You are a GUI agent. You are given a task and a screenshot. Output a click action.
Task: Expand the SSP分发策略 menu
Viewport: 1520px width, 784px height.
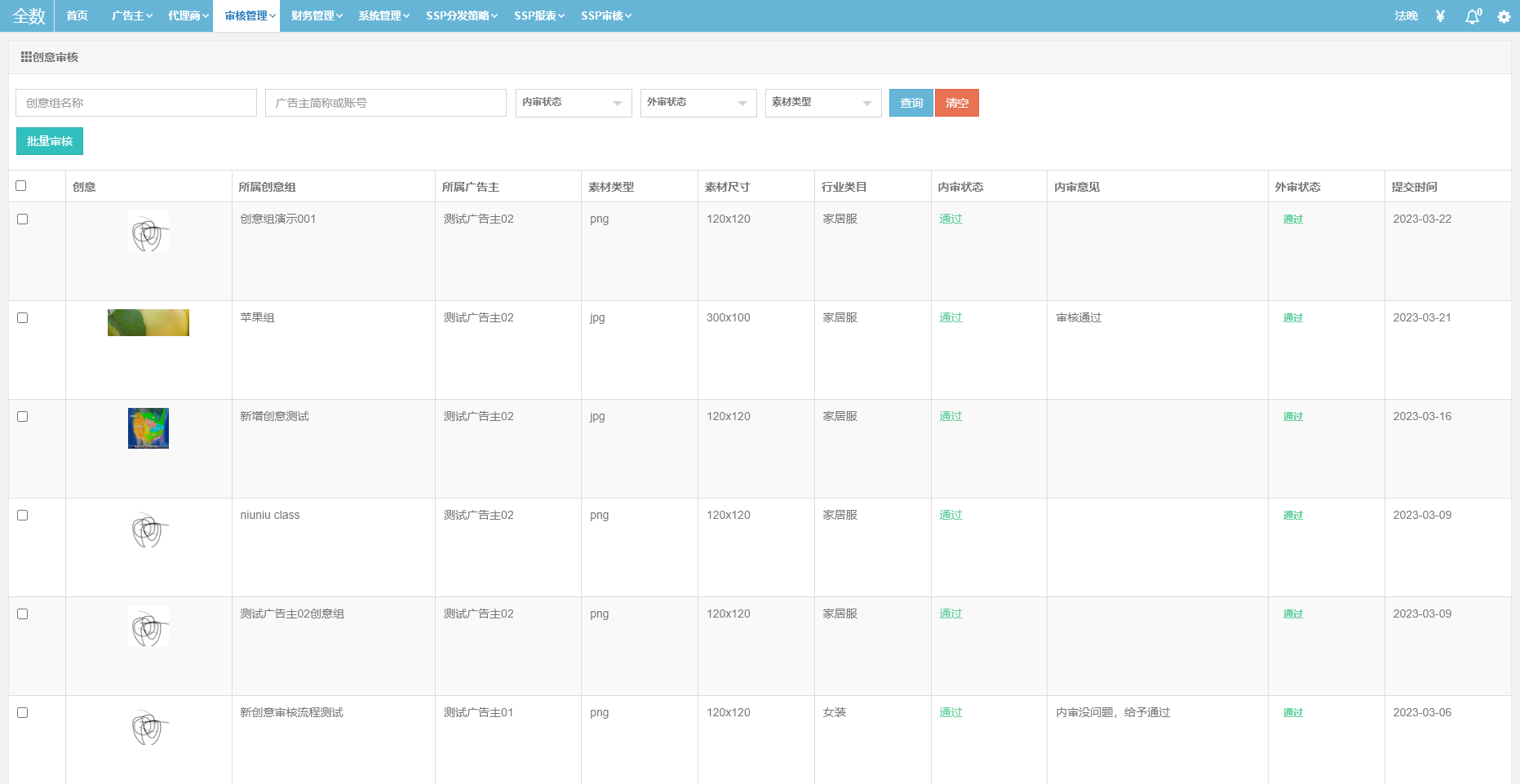pos(462,16)
